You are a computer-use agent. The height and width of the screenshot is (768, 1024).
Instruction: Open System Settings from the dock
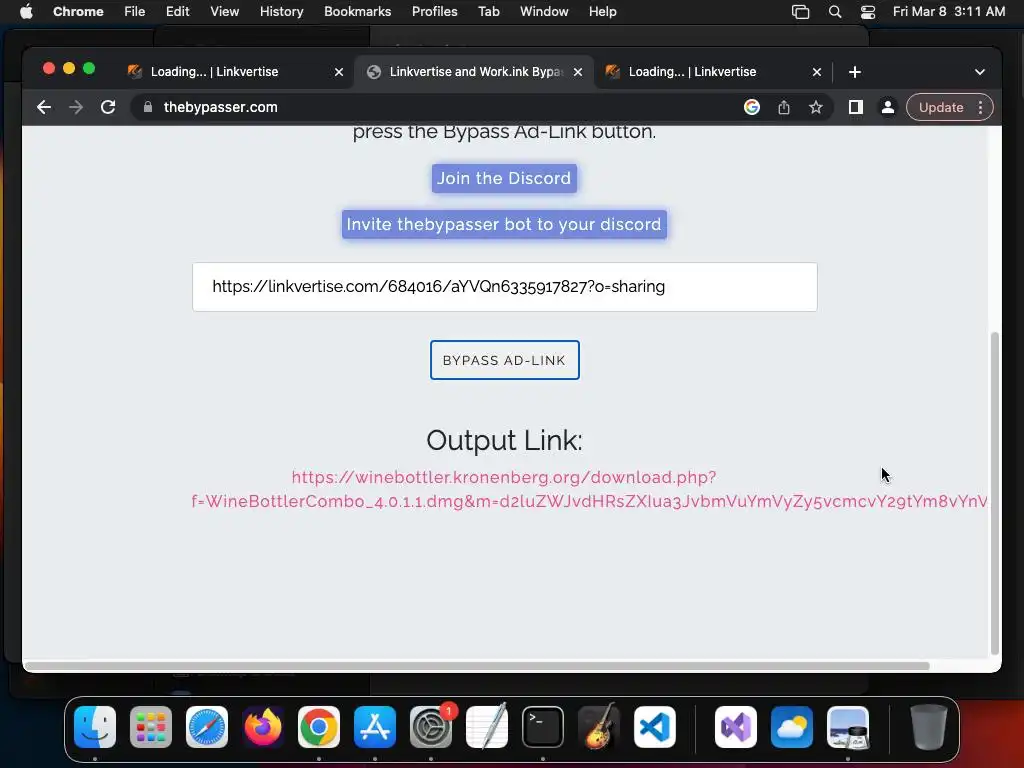coord(431,727)
